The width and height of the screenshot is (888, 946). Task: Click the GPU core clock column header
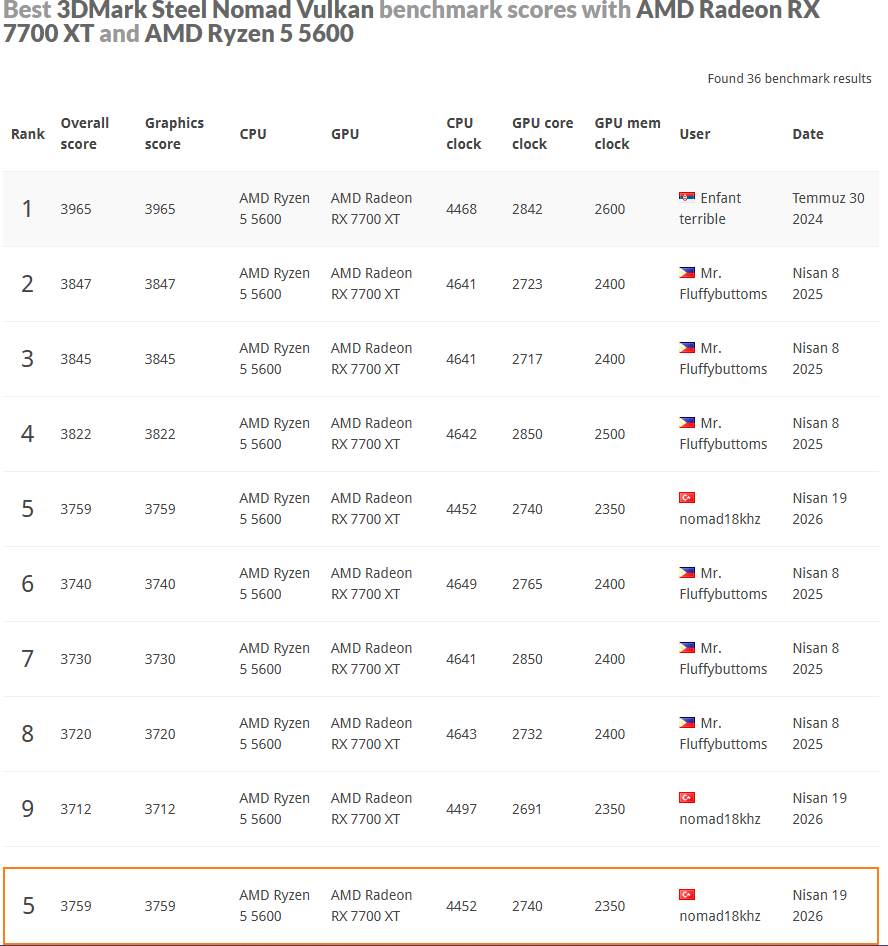[x=542, y=133]
